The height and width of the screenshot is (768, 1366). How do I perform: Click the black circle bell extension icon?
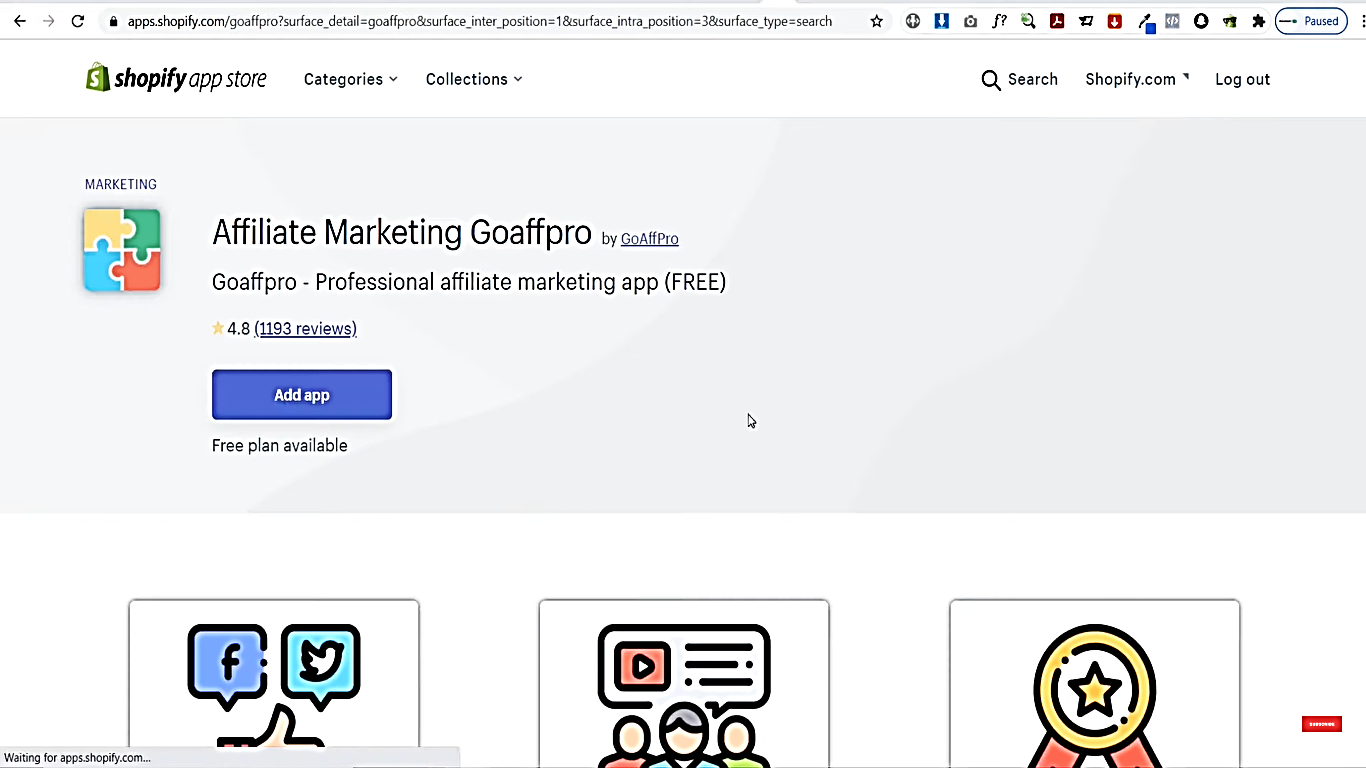pos(1201,21)
